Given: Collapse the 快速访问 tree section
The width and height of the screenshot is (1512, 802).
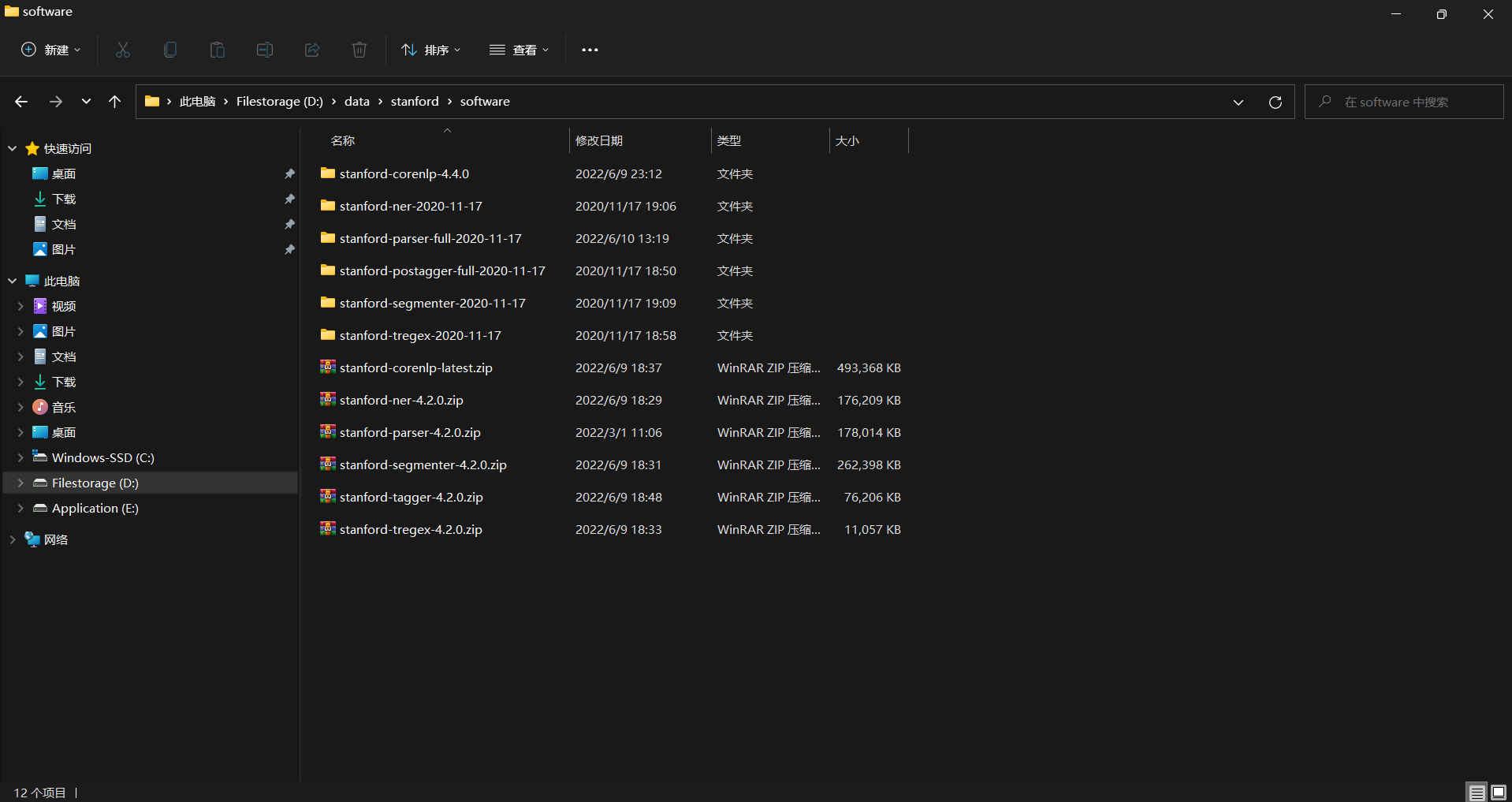Looking at the screenshot, I should click(x=13, y=148).
